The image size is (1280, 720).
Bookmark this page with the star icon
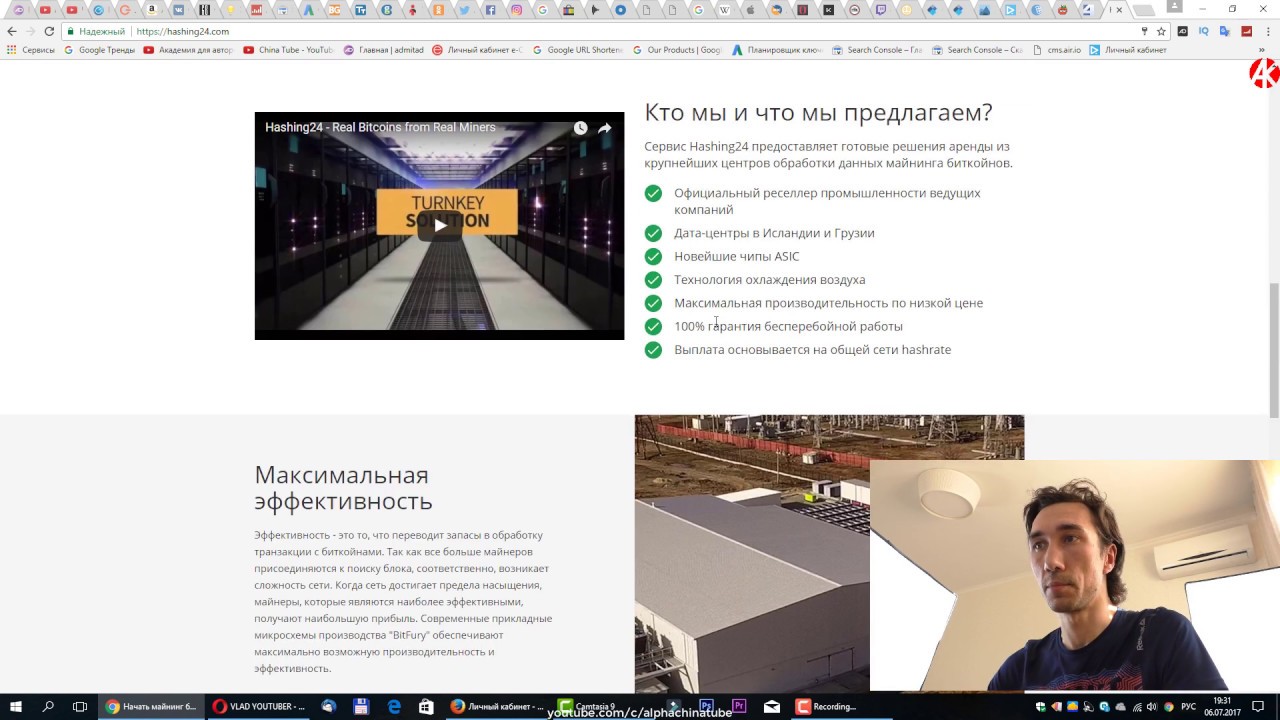point(1161,31)
